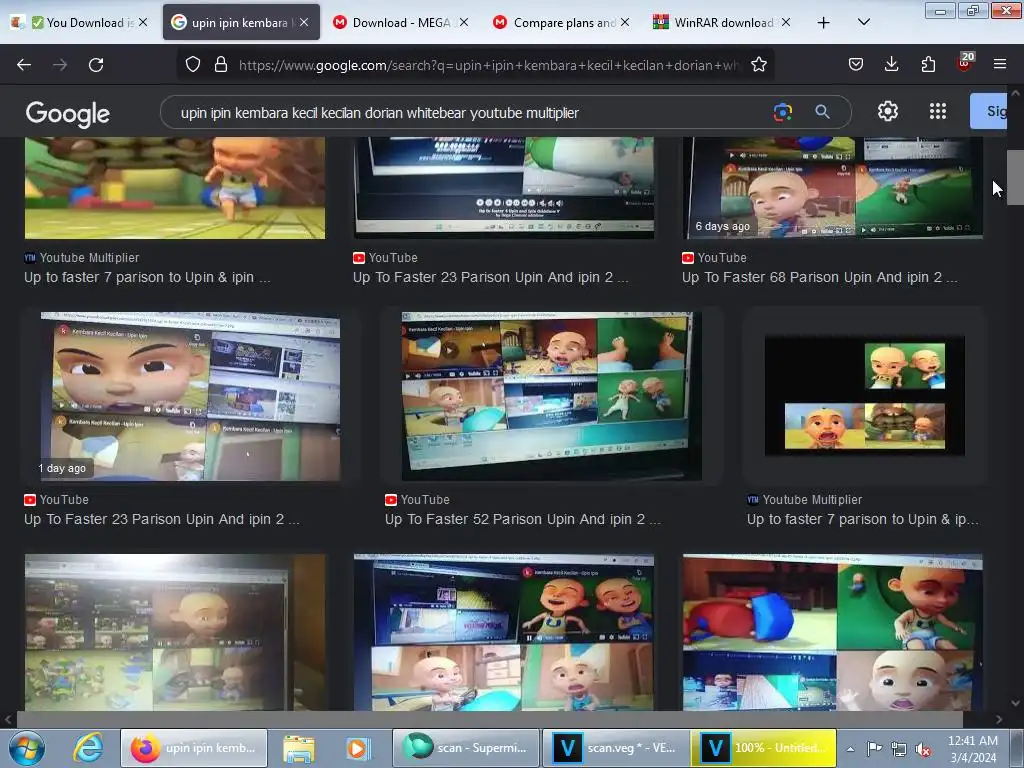Open Action Center flag icon
The height and width of the screenshot is (768, 1024).
pyautogui.click(x=874, y=748)
